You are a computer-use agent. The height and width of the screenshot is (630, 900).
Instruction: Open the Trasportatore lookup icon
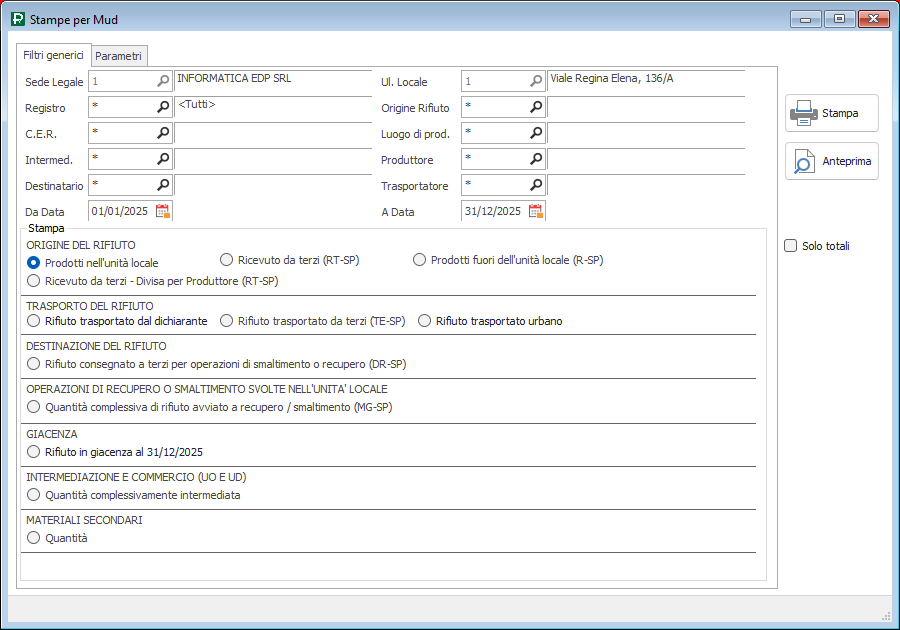[x=536, y=185]
